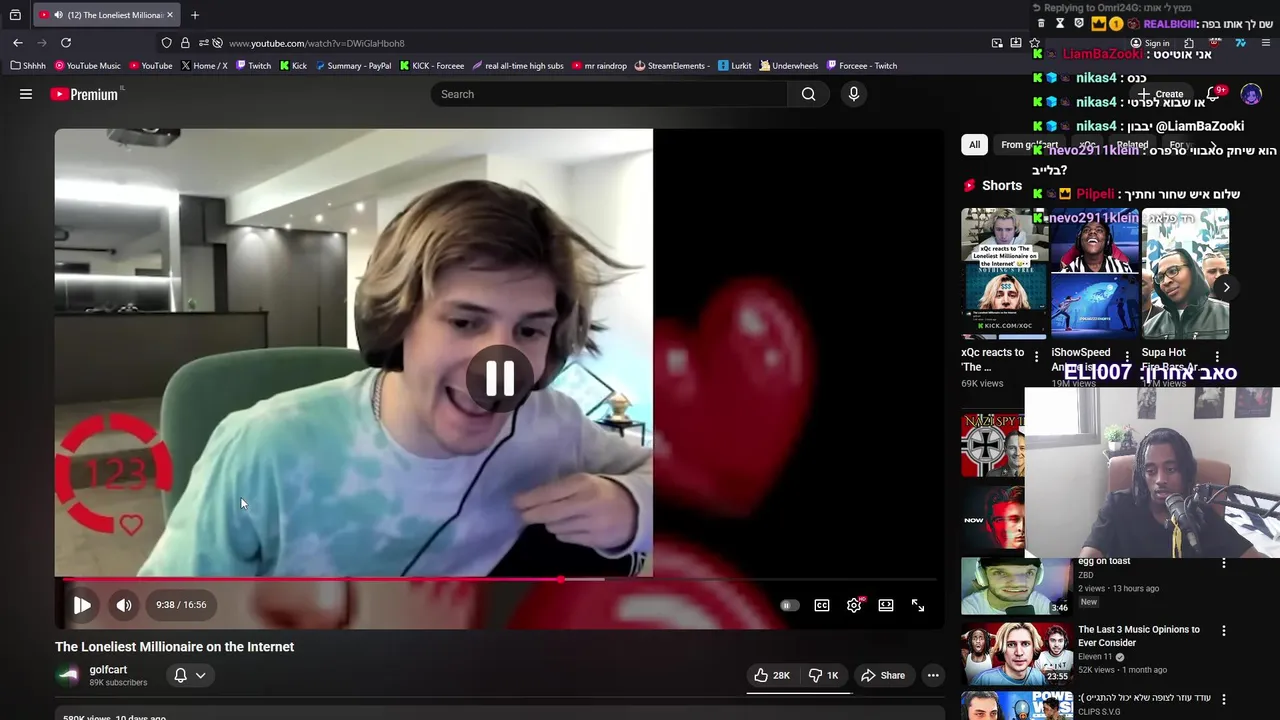Go to YouTube Premium home logo

click(x=85, y=94)
